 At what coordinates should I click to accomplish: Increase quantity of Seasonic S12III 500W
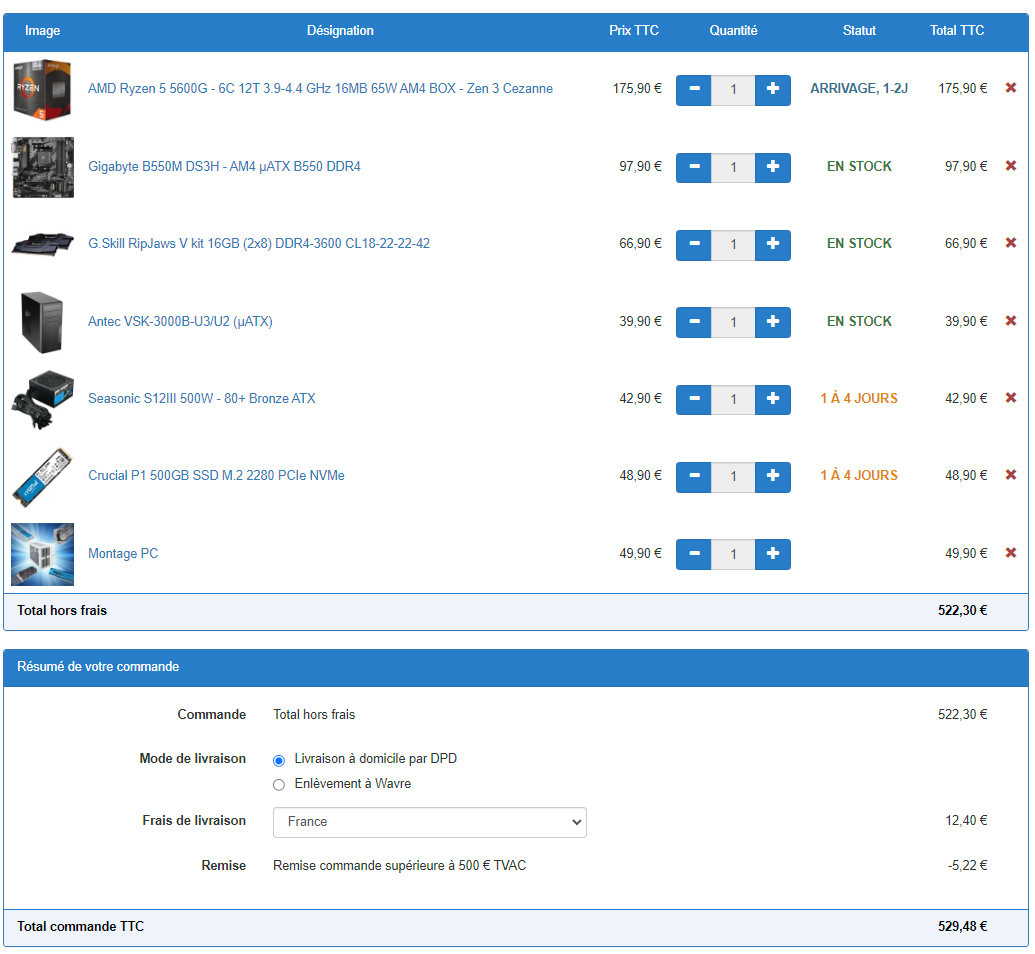772,399
